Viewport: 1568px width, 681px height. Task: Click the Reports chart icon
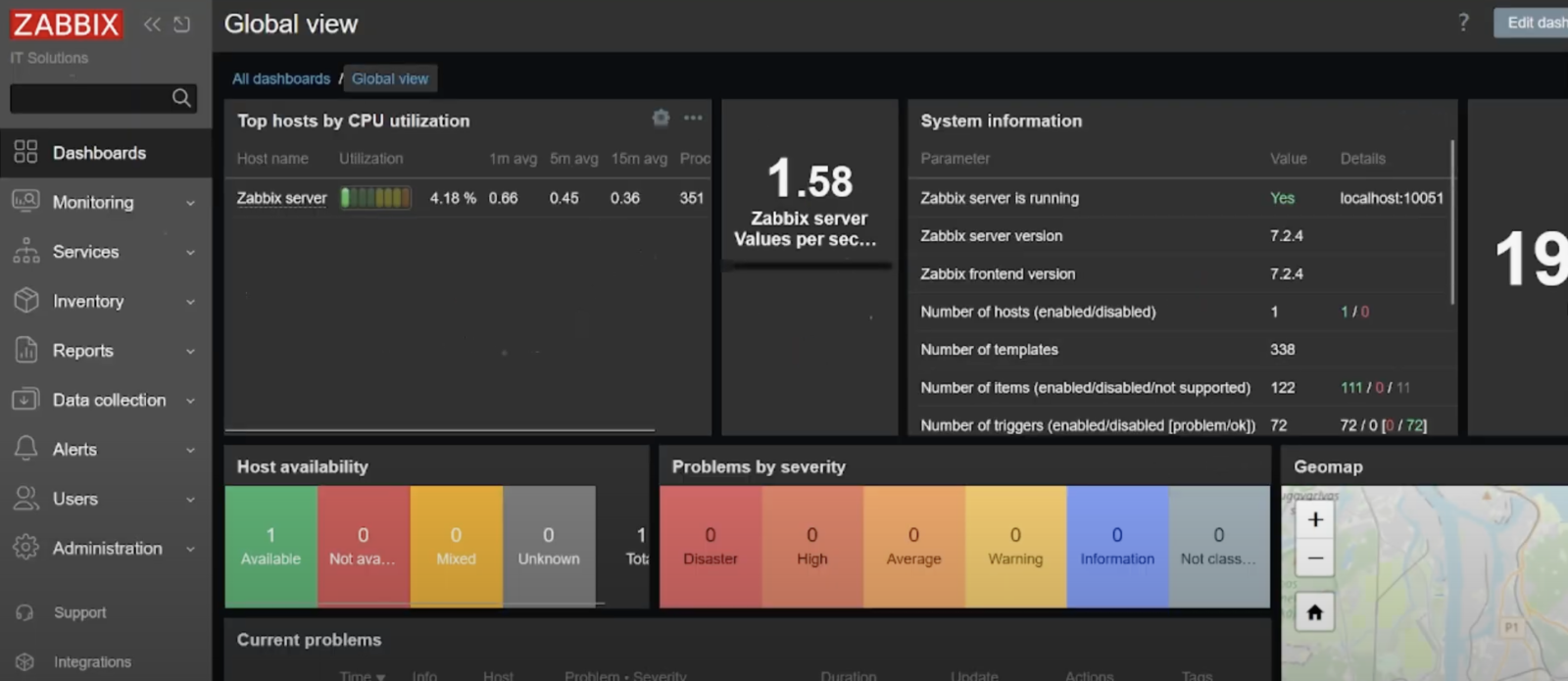25,350
